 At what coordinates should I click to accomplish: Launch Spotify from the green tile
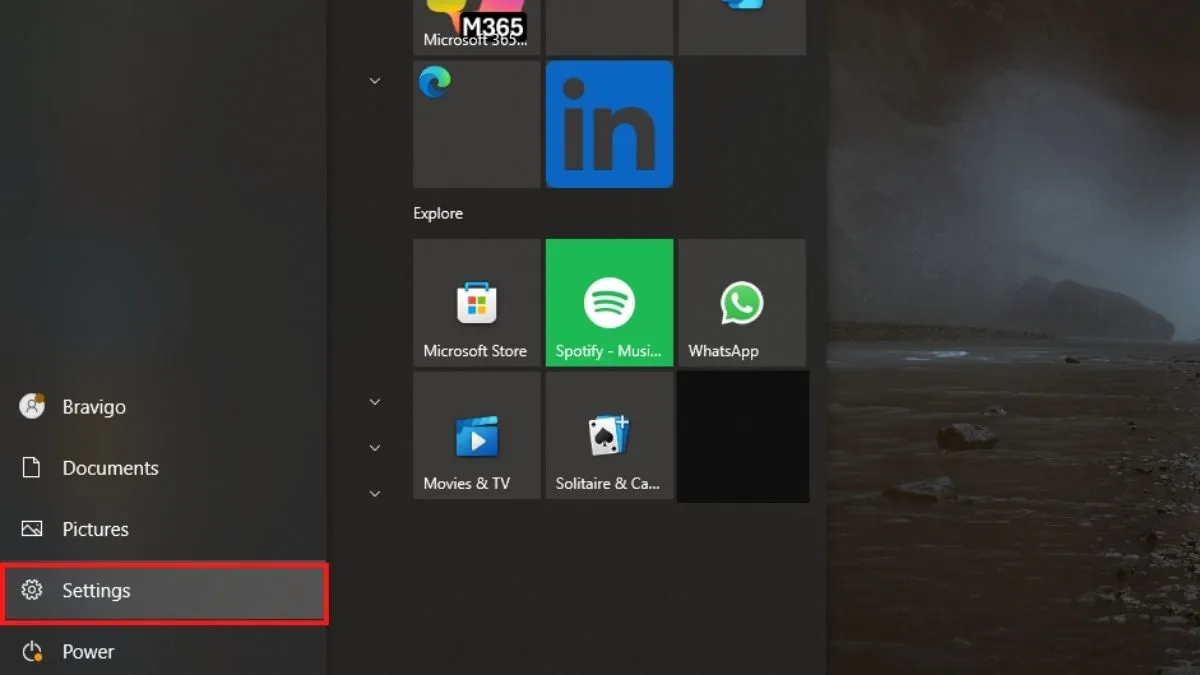point(609,302)
